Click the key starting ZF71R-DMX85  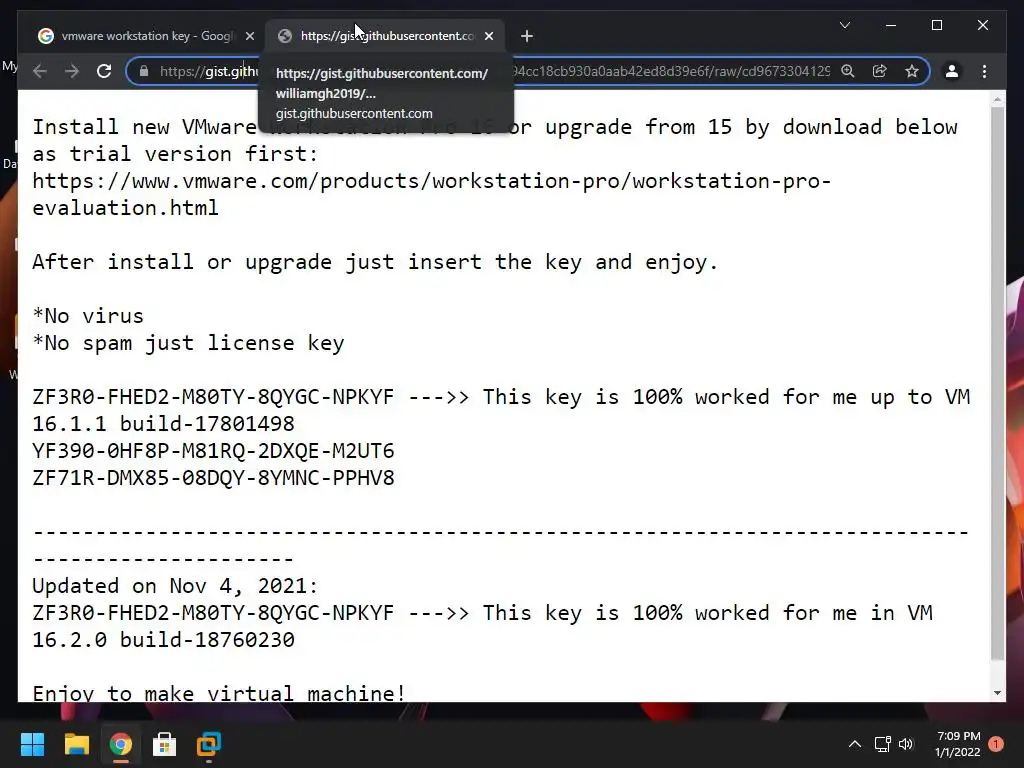pos(214,477)
